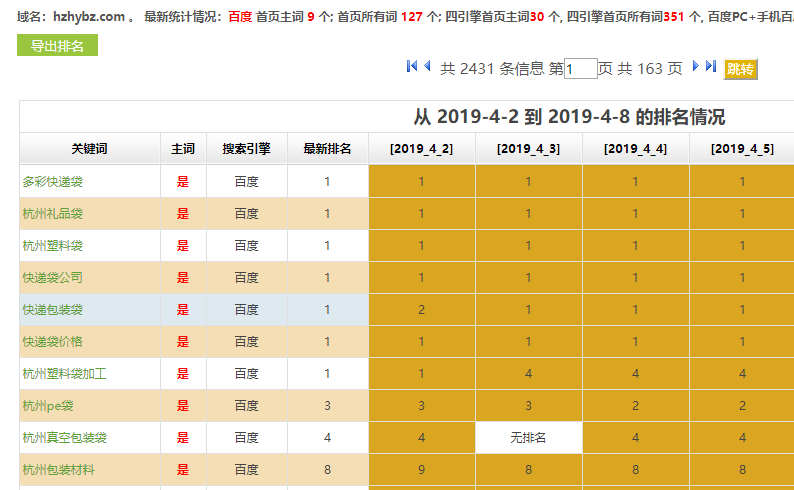Click the next page arrow
The width and height of the screenshot is (794, 490).
pos(696,67)
